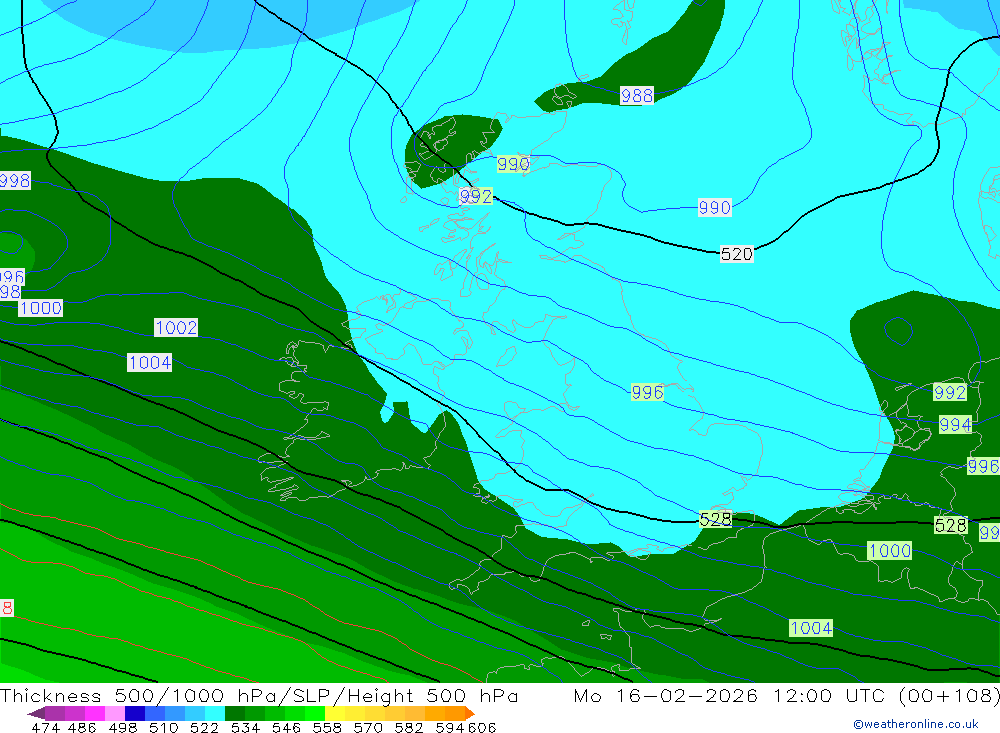Image resolution: width=1000 pixels, height=733 pixels.
Task: Click the 996 label in the cyan area
Action: click(x=647, y=392)
